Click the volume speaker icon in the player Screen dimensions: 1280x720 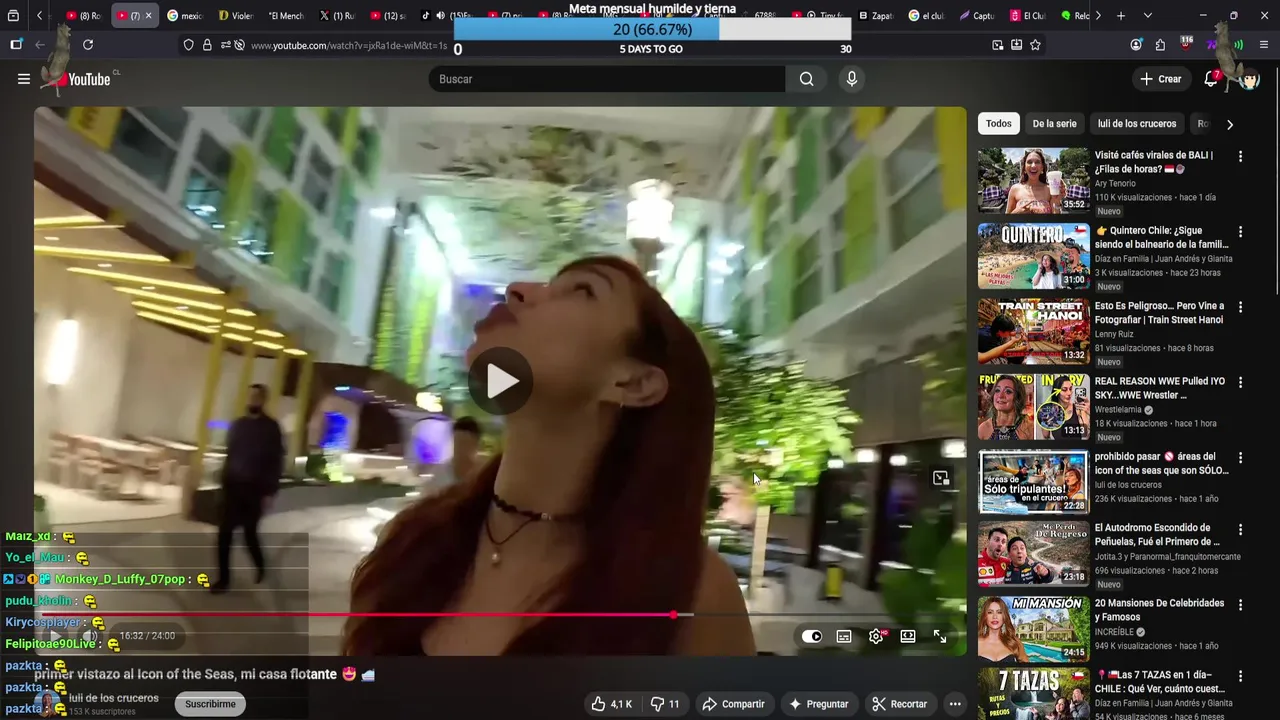90,636
